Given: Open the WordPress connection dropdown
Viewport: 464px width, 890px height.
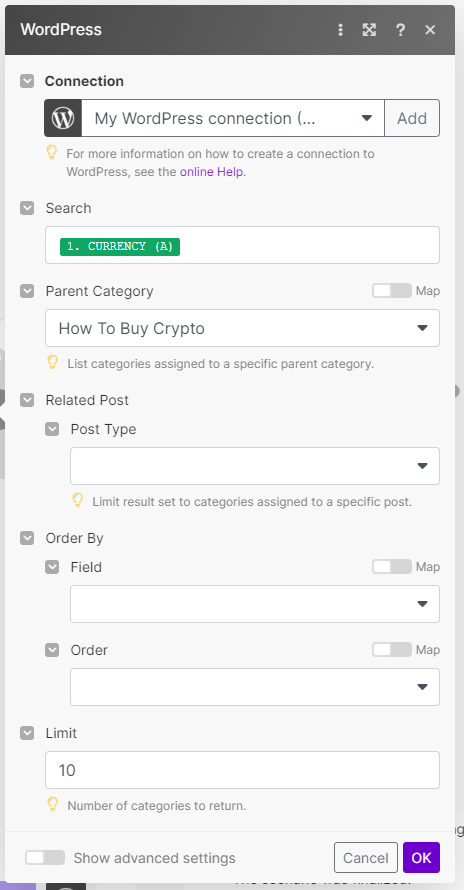Looking at the screenshot, I should 233,118.
